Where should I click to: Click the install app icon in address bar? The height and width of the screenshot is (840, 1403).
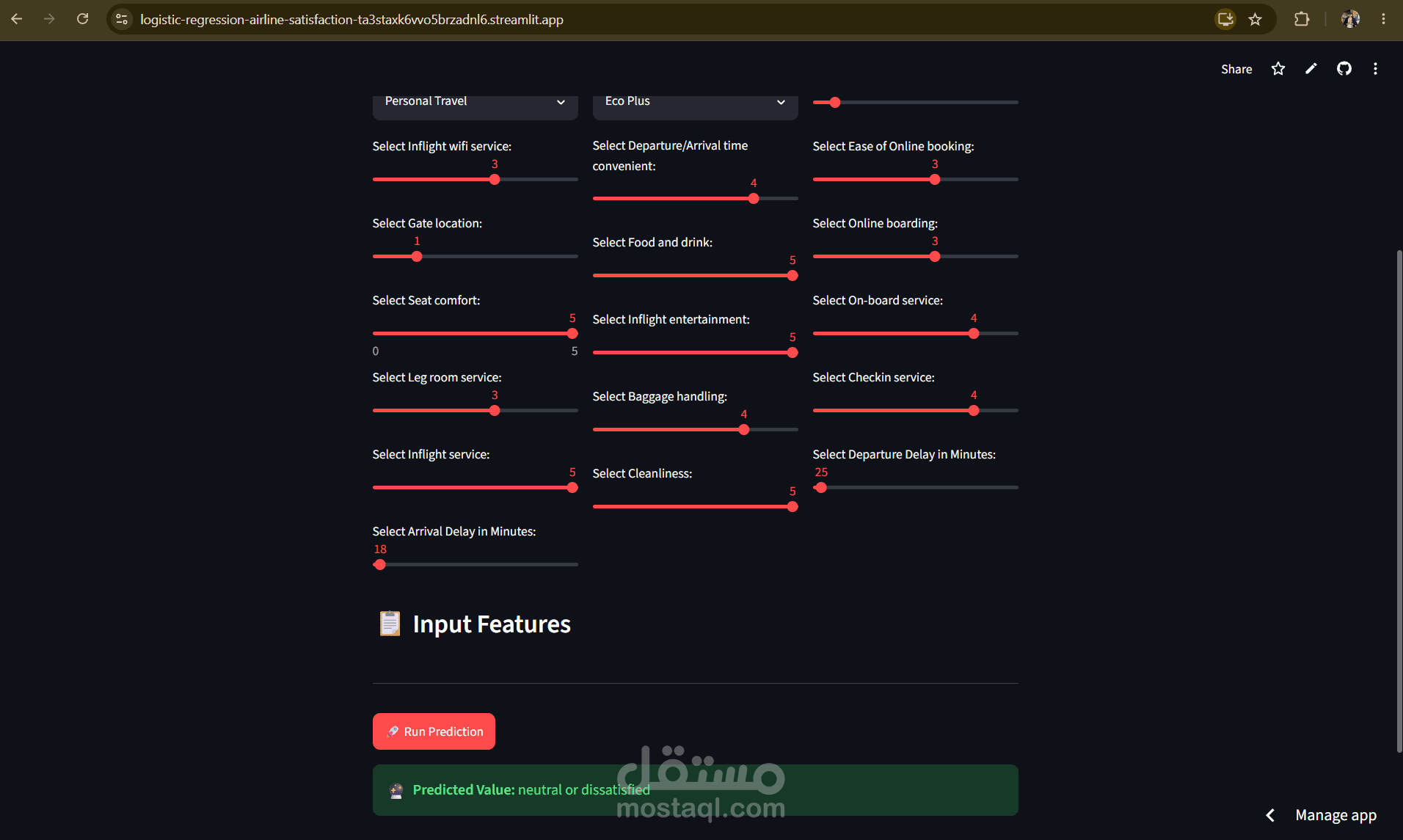coord(1225,19)
